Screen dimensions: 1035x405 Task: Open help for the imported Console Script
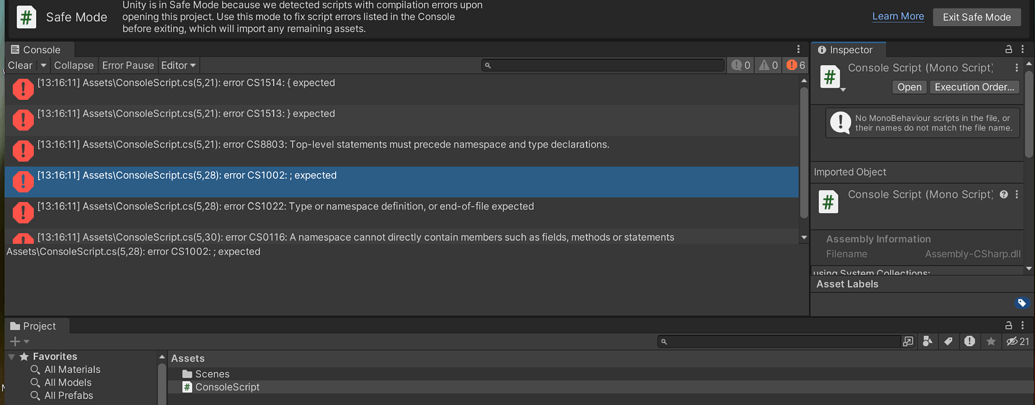[1003, 195]
